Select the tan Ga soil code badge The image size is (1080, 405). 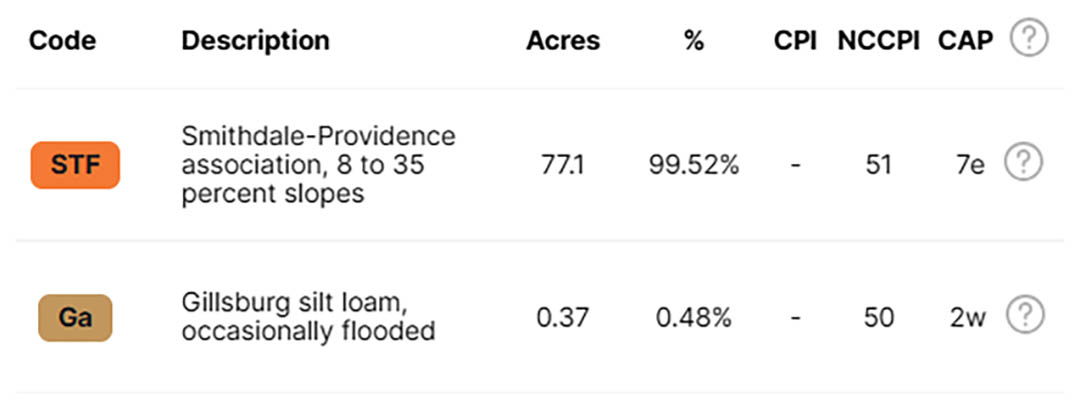(x=75, y=318)
